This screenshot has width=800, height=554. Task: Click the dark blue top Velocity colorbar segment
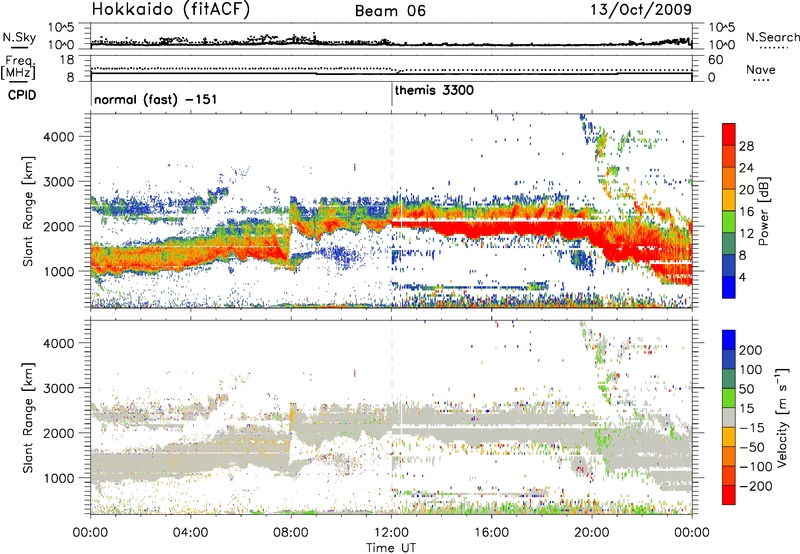point(729,340)
